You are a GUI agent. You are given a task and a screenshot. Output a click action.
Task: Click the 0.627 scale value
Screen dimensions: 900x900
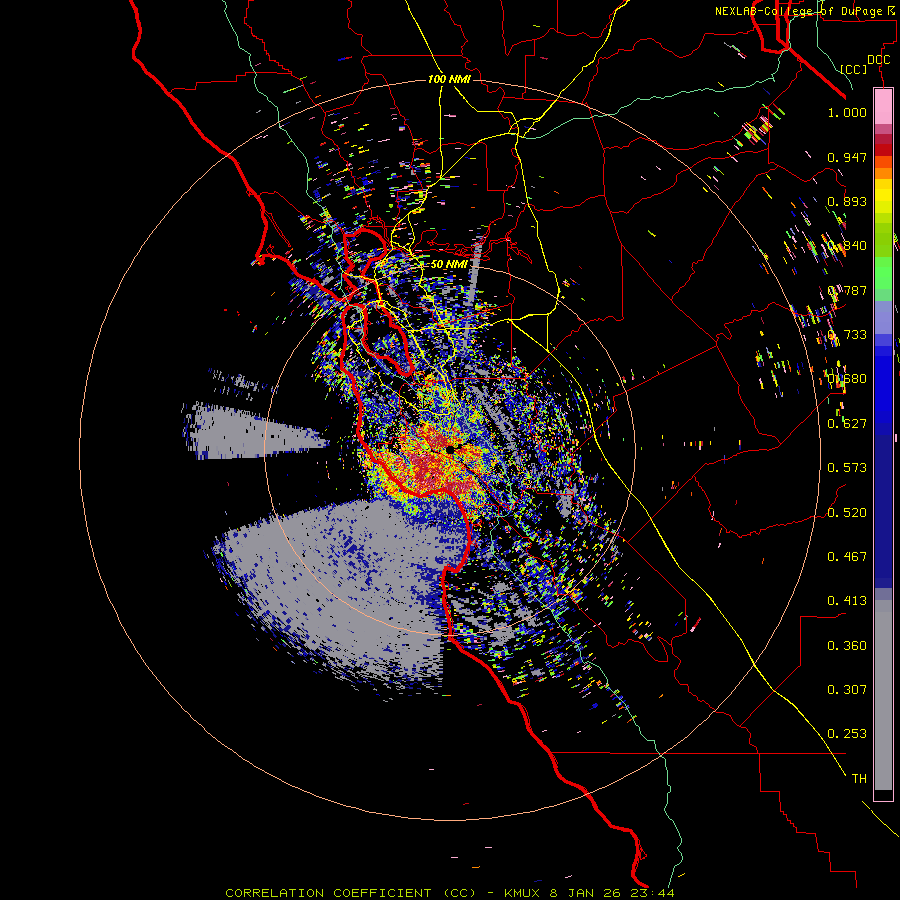(x=847, y=424)
